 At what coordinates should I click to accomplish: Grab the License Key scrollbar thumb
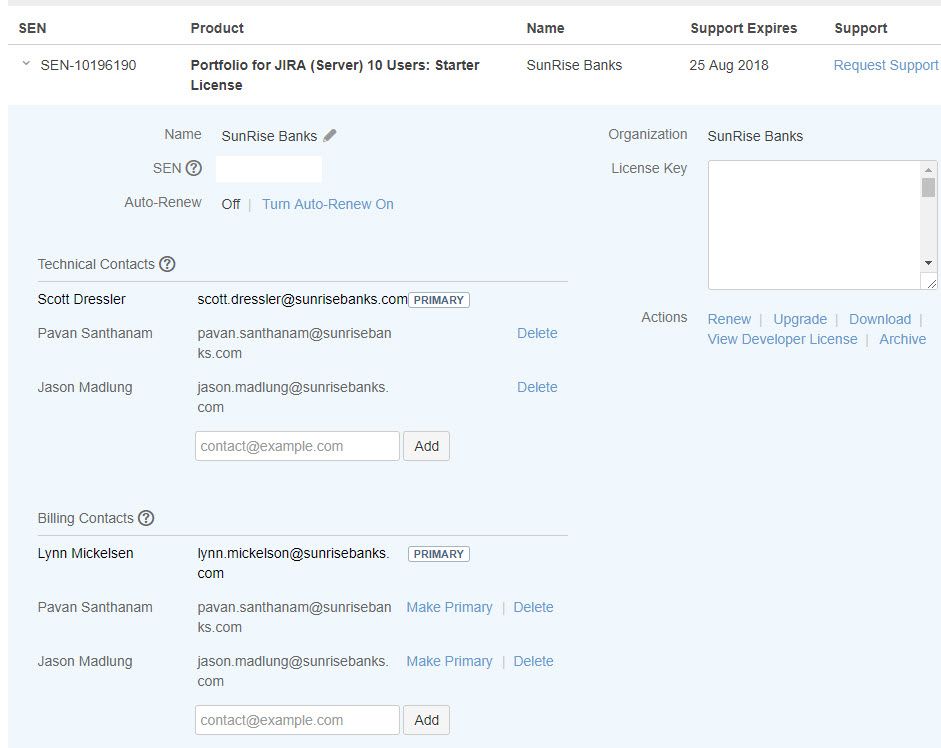pyautogui.click(x=928, y=187)
